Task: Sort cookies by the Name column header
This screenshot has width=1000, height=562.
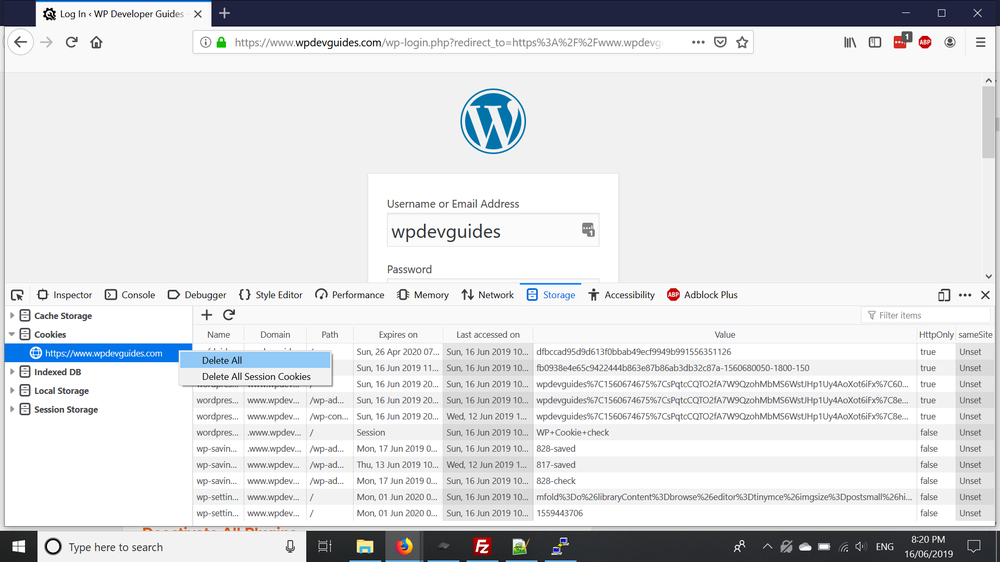Action: tap(218, 334)
